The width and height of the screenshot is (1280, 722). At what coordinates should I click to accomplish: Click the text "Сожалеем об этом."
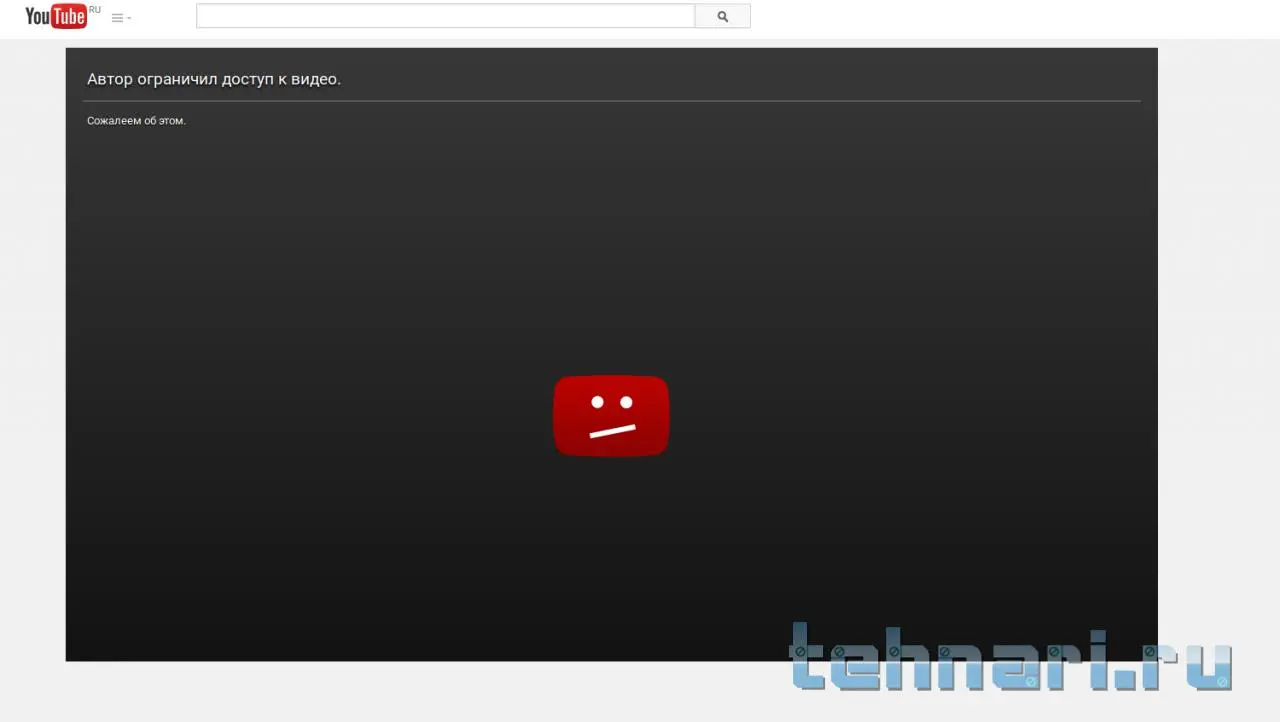coord(136,121)
